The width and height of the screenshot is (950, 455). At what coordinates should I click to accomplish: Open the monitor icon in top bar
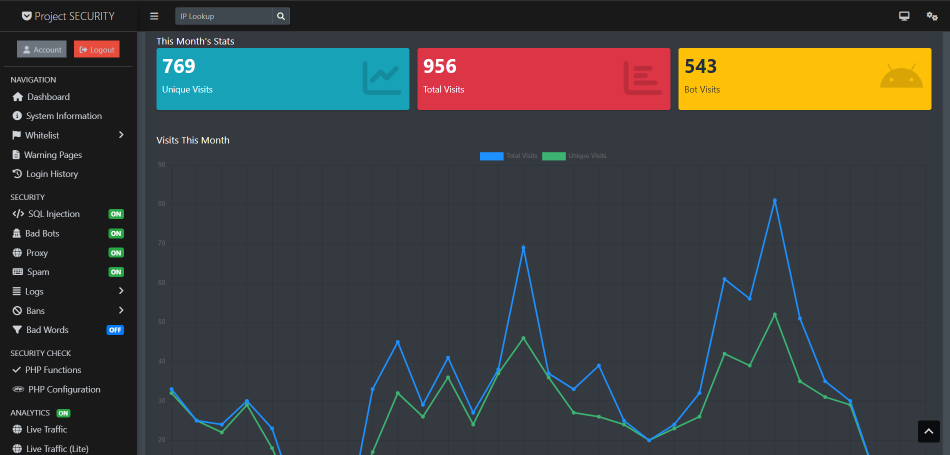(904, 16)
